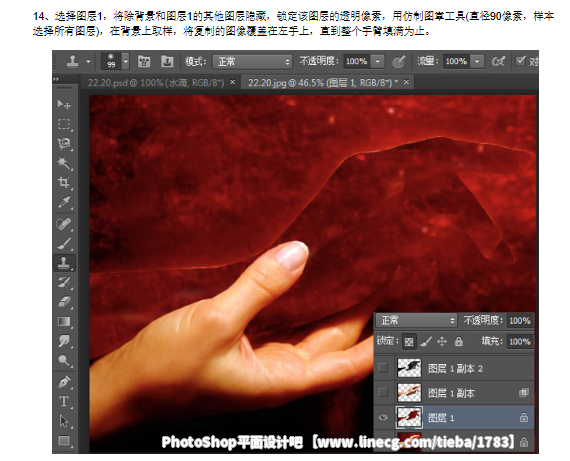Select the Polygonal Lasso tool
Image resolution: width=570 pixels, height=461 pixels.
click(64, 144)
